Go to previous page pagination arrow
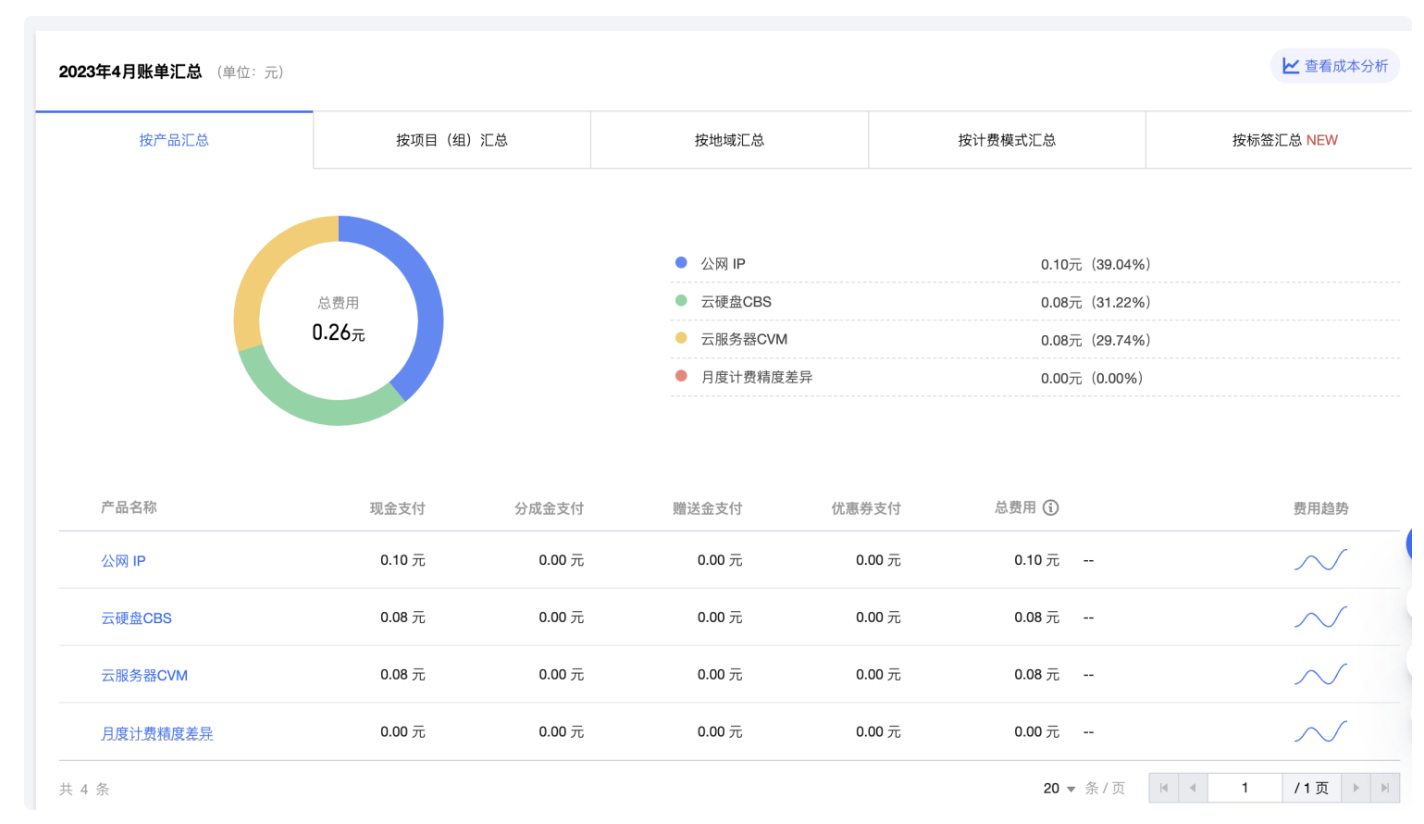Screen dimensions: 1424x824 point(1192,788)
